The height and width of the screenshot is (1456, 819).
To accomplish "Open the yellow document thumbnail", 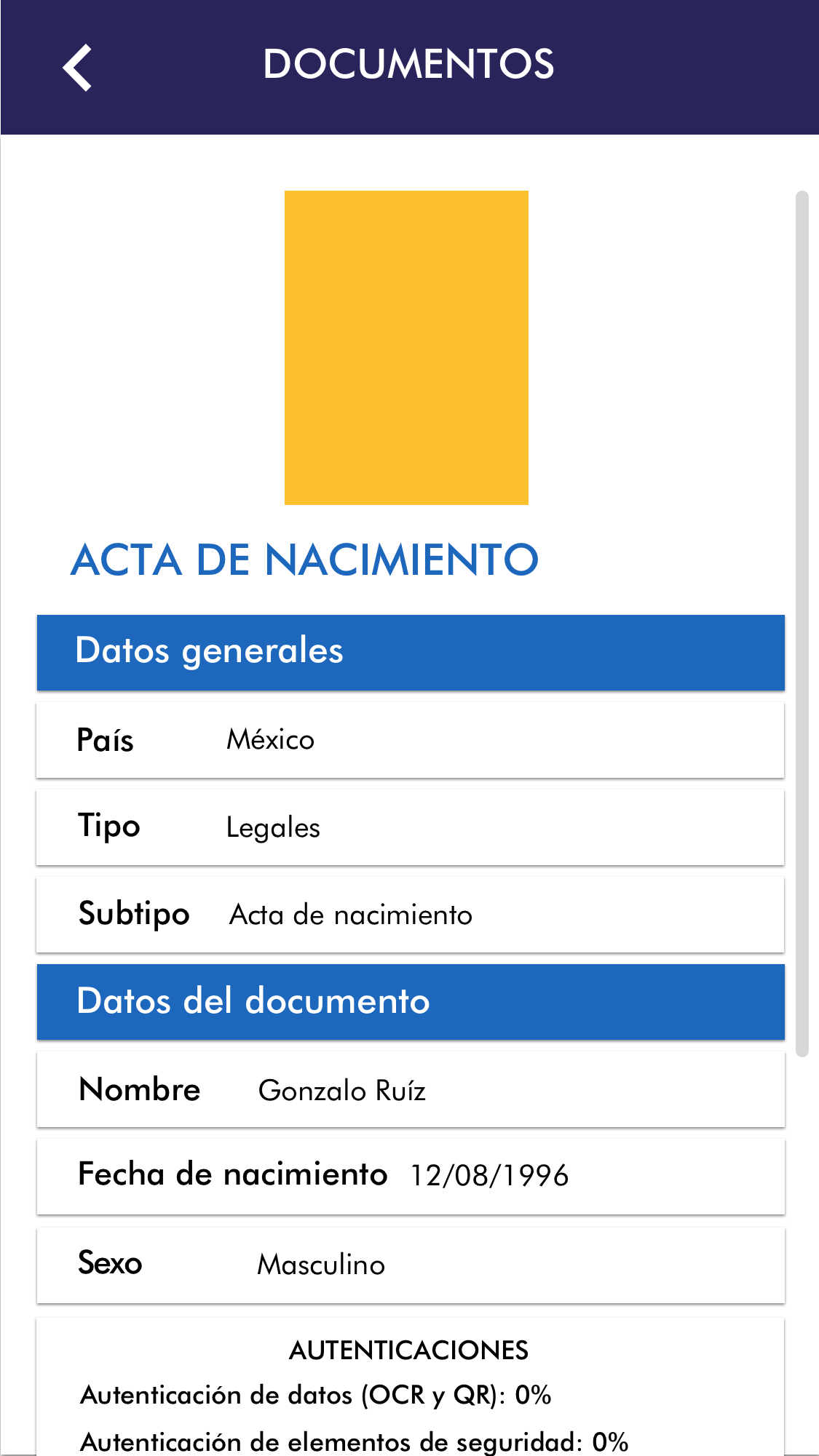I will click(x=406, y=347).
